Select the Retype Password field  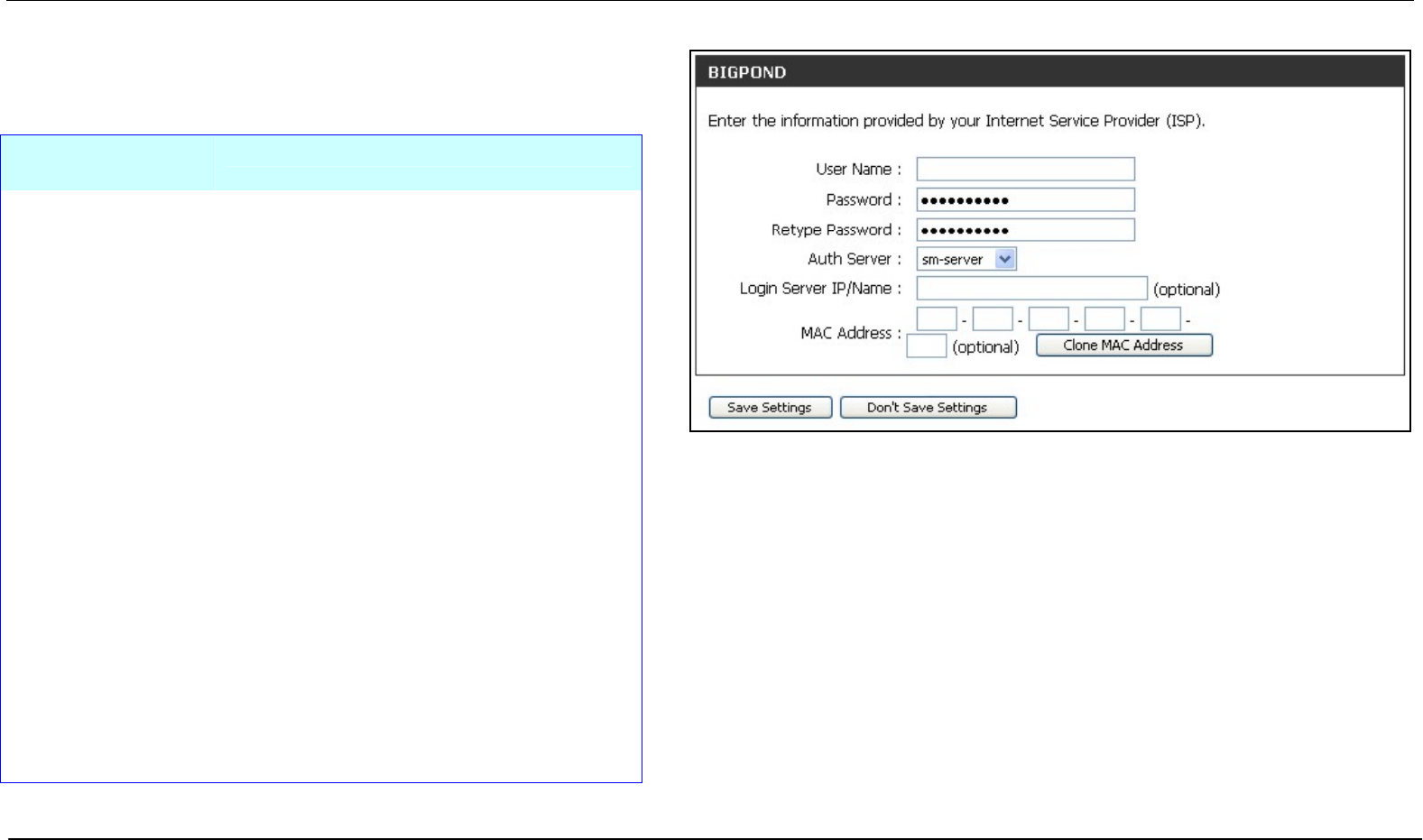pyautogui.click(x=1025, y=230)
